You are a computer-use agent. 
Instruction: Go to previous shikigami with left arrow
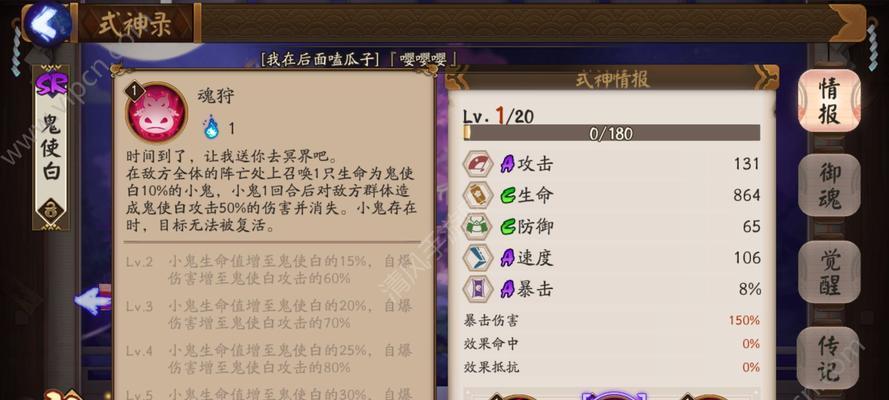(x=92, y=300)
